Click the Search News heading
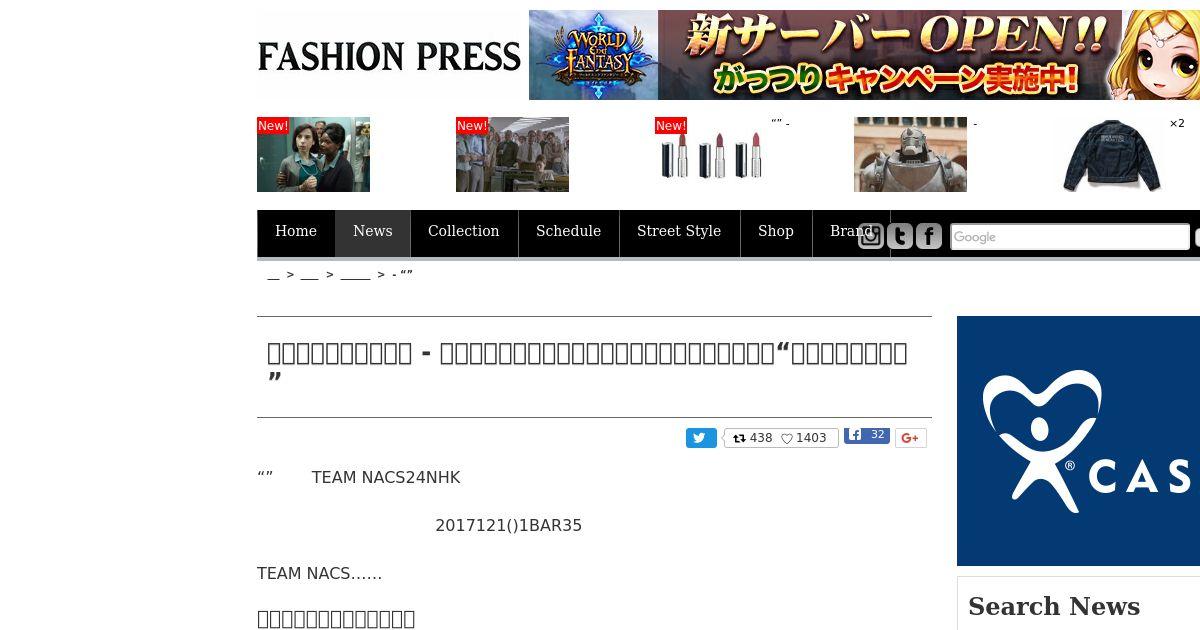The image size is (1200, 630). click(x=1054, y=606)
